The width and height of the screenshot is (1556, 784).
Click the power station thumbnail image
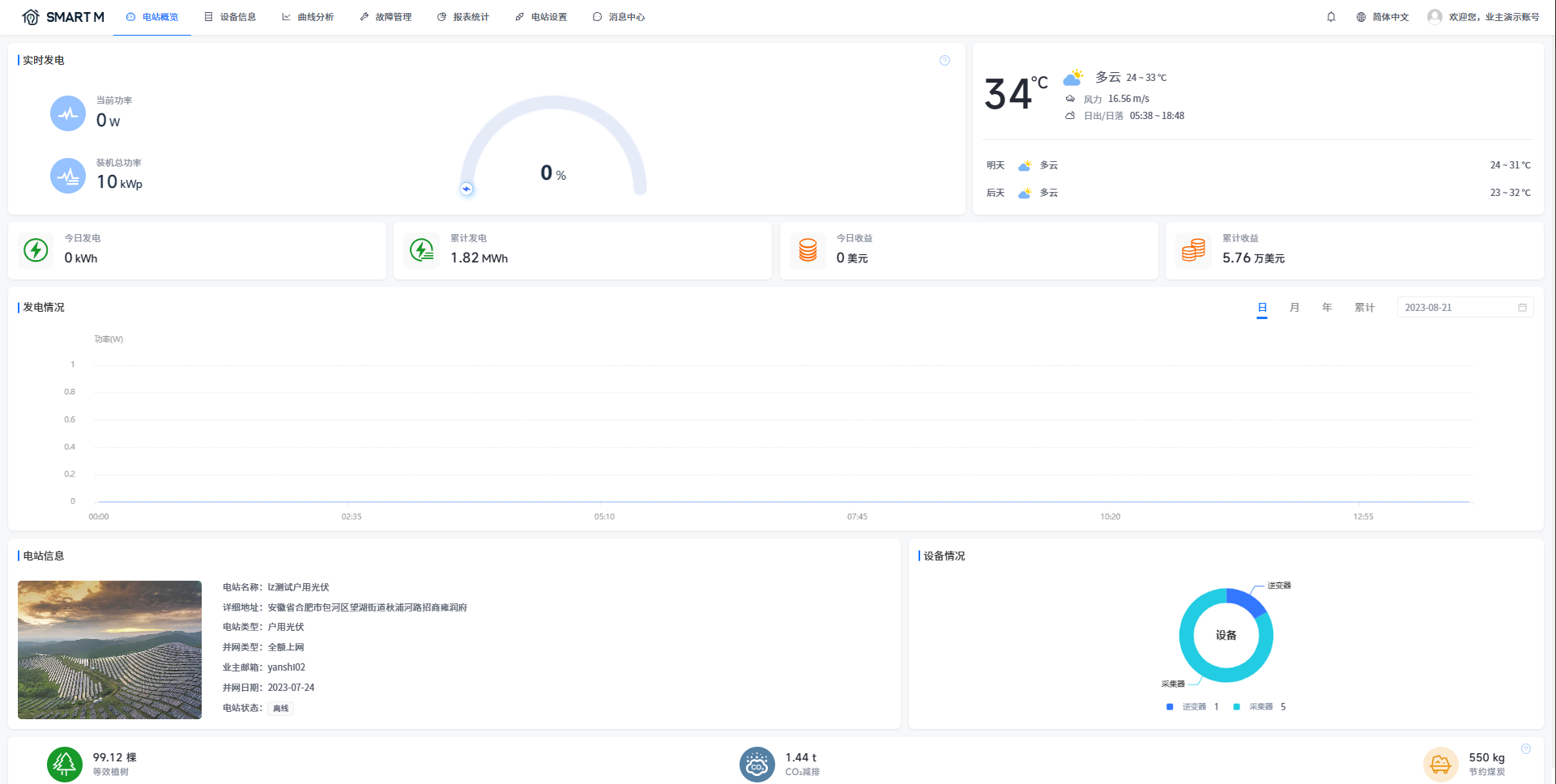coord(109,650)
